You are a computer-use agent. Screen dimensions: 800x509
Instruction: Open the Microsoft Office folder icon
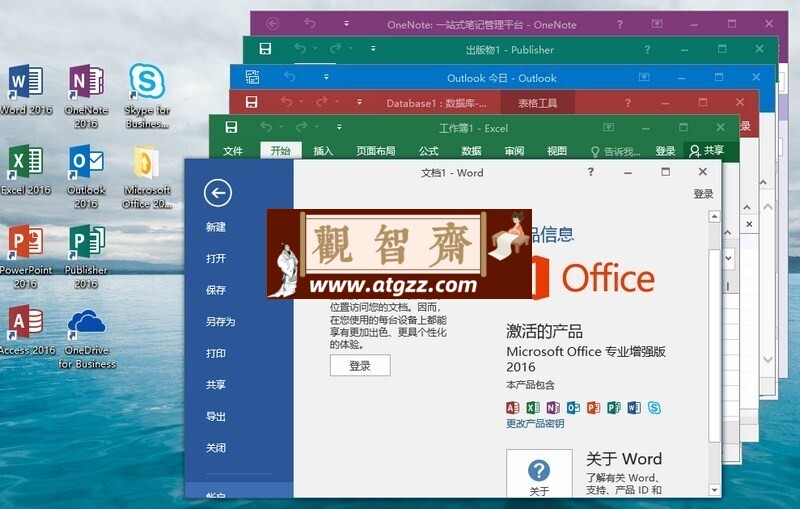pos(147,176)
